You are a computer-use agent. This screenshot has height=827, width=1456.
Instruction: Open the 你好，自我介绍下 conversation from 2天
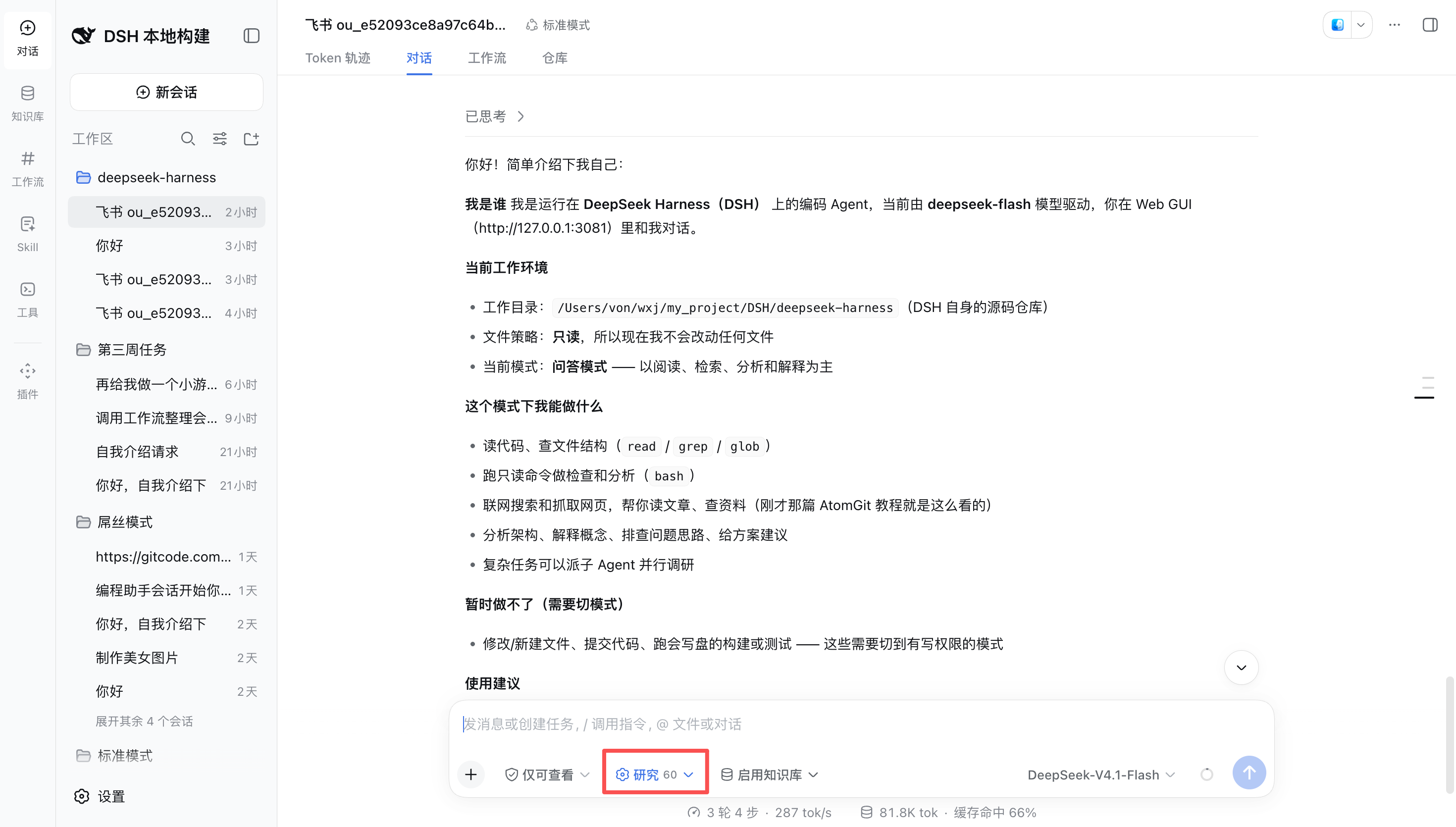coord(166,623)
